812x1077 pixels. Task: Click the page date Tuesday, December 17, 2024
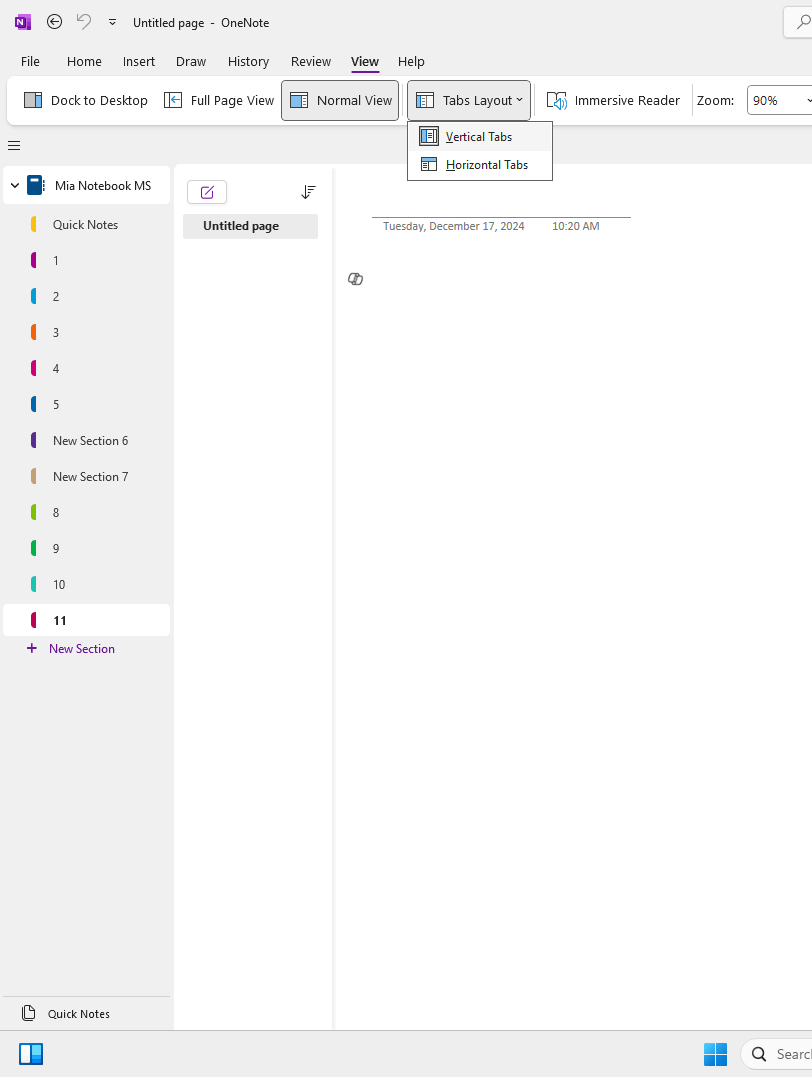453,226
